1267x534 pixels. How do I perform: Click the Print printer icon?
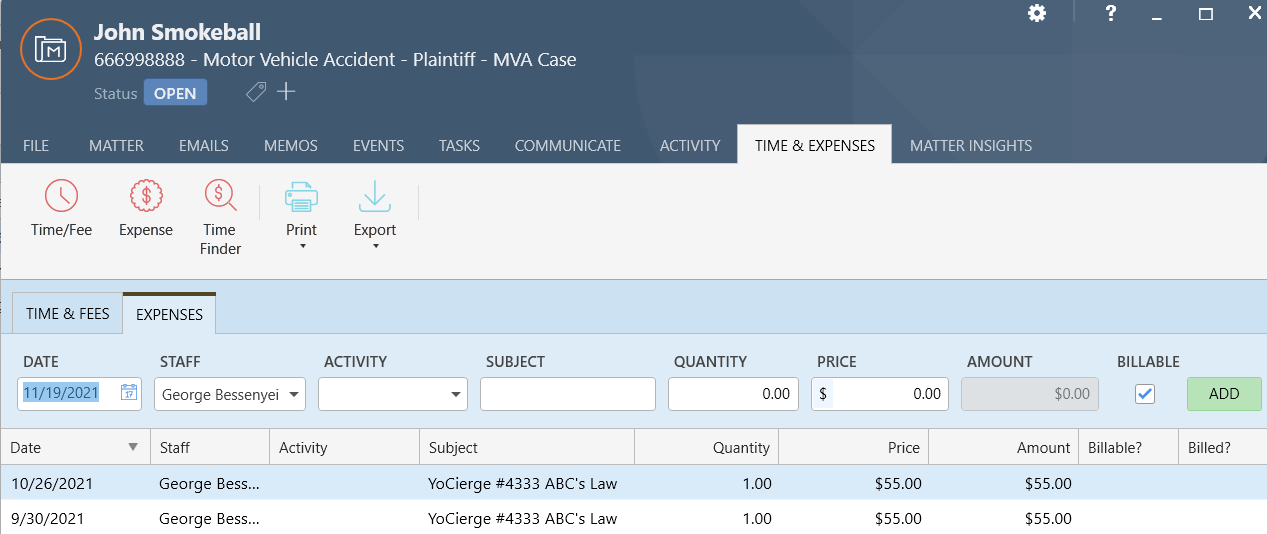(x=301, y=197)
